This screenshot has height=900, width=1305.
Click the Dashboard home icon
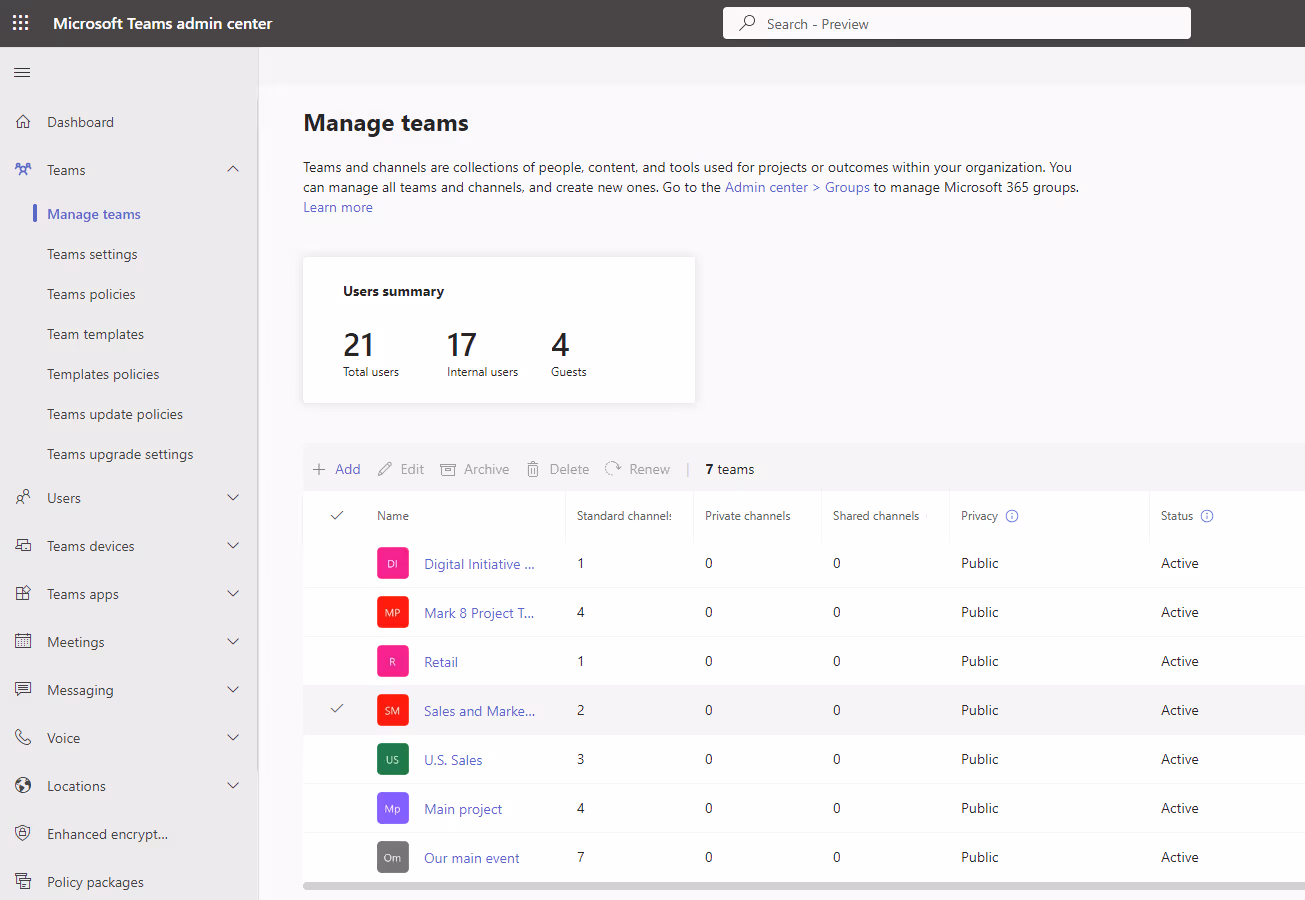[x=23, y=122]
